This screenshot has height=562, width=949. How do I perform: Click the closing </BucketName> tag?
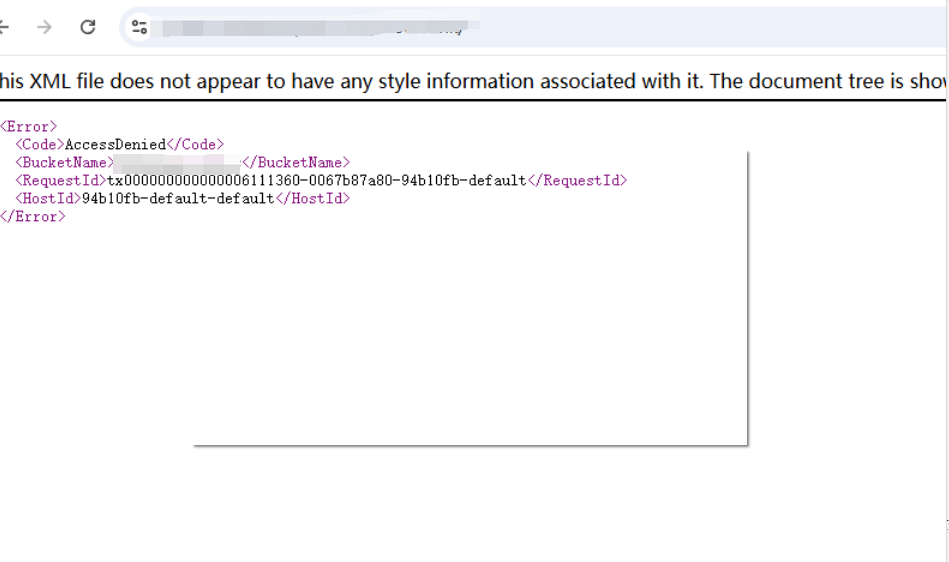(x=296, y=163)
